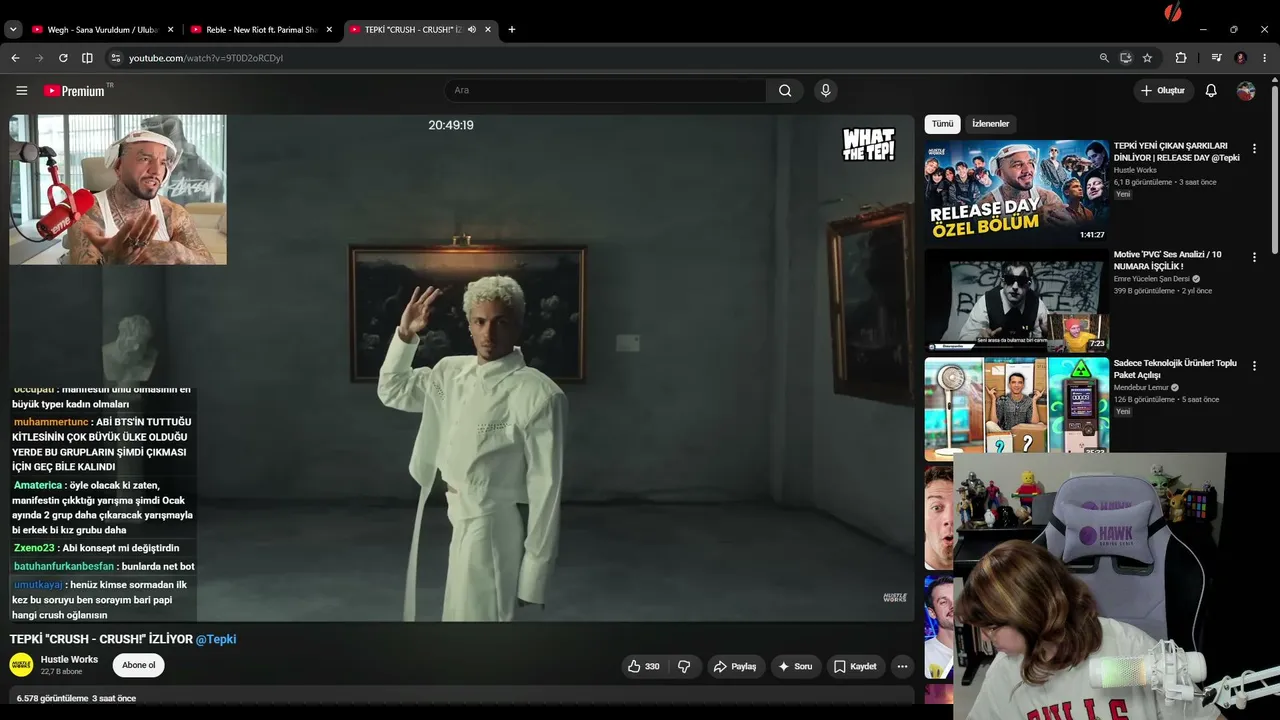Open the Hustle Works channel avatar

[21, 665]
